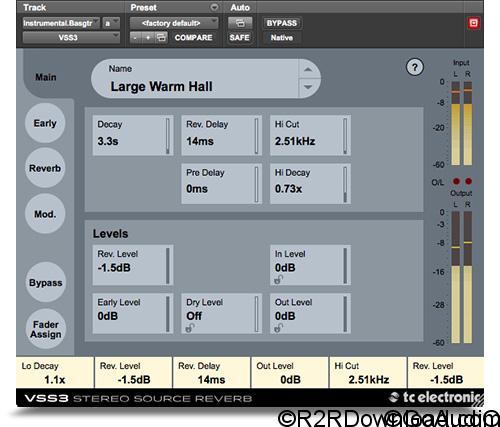Open the preset settings list icon
Image resolution: width=500 pixels, height=427 pixels.
tap(161, 38)
